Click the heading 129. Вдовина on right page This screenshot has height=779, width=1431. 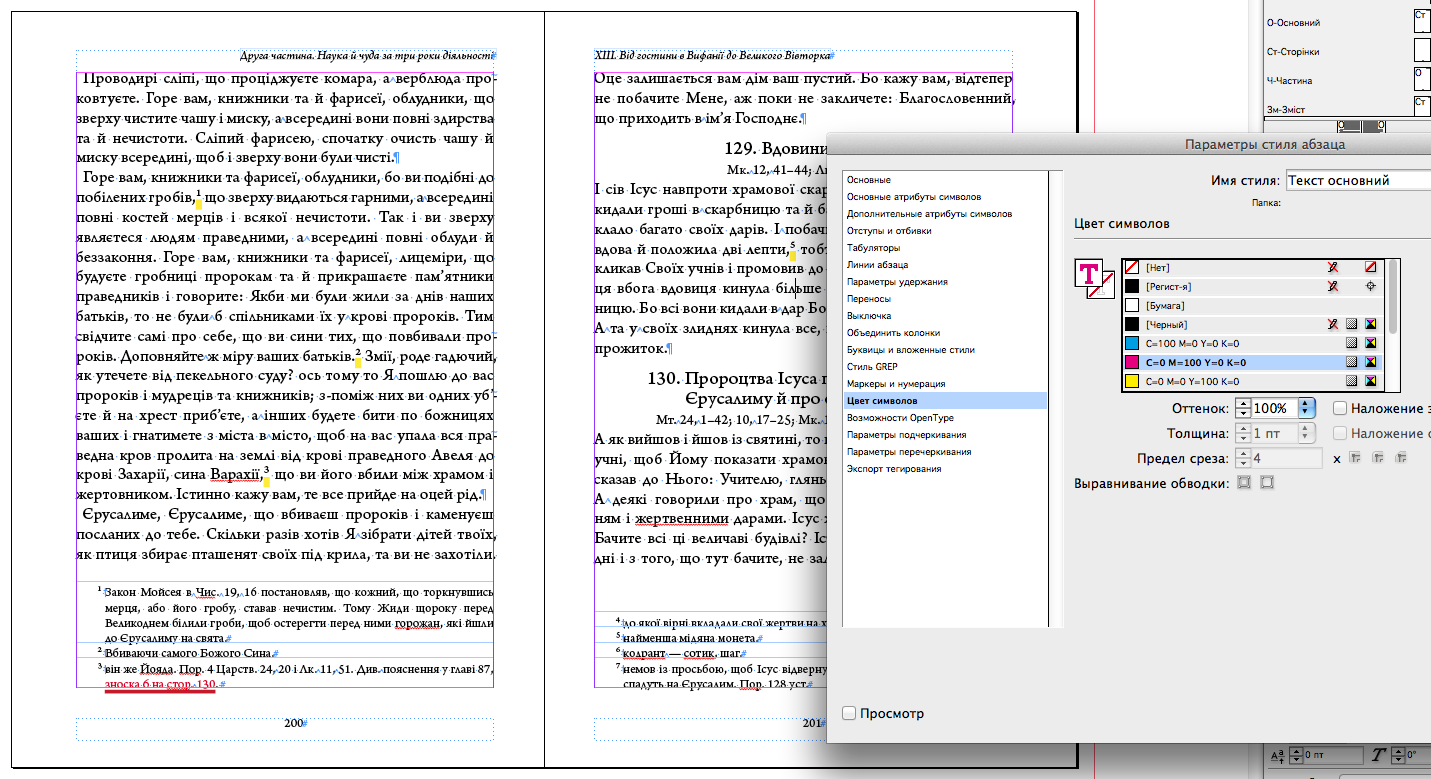tap(776, 150)
